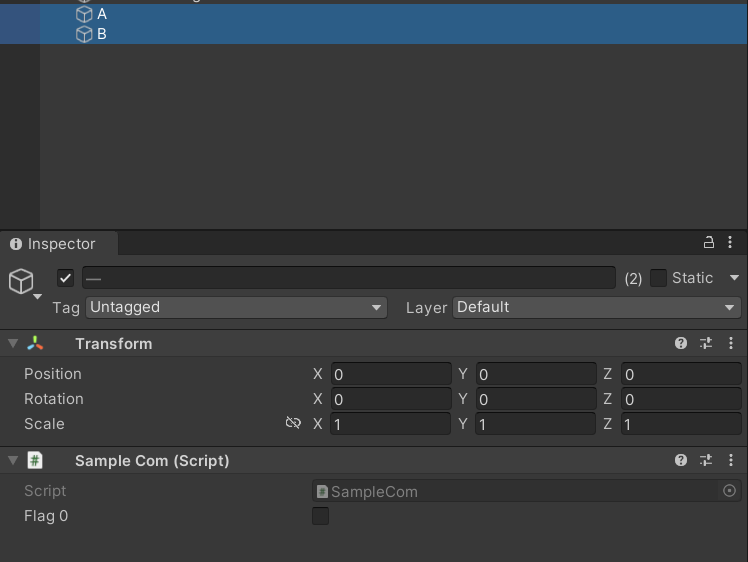The height and width of the screenshot is (562, 748).
Task: Open the Static flags dropdown arrow
Action: pyautogui.click(x=734, y=278)
